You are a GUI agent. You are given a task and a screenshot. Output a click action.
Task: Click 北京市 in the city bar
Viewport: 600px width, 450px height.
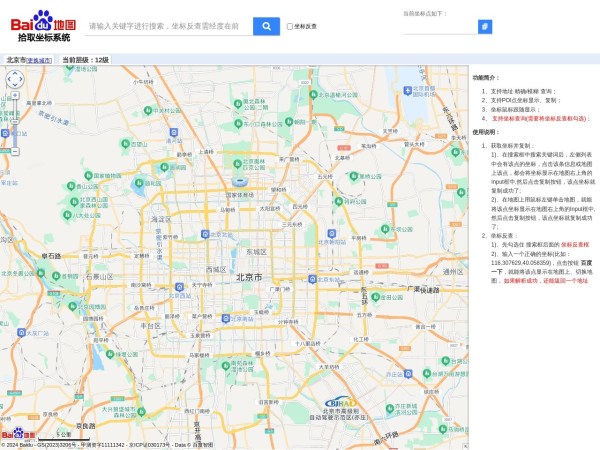click(15, 60)
